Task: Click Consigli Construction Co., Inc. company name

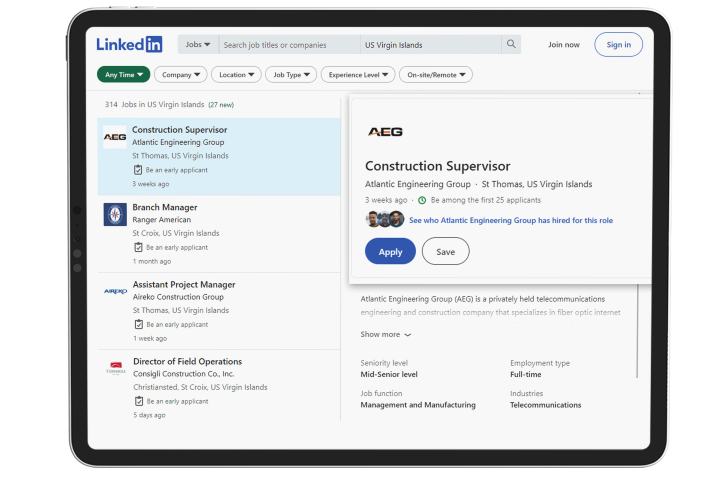Action: pos(183,374)
